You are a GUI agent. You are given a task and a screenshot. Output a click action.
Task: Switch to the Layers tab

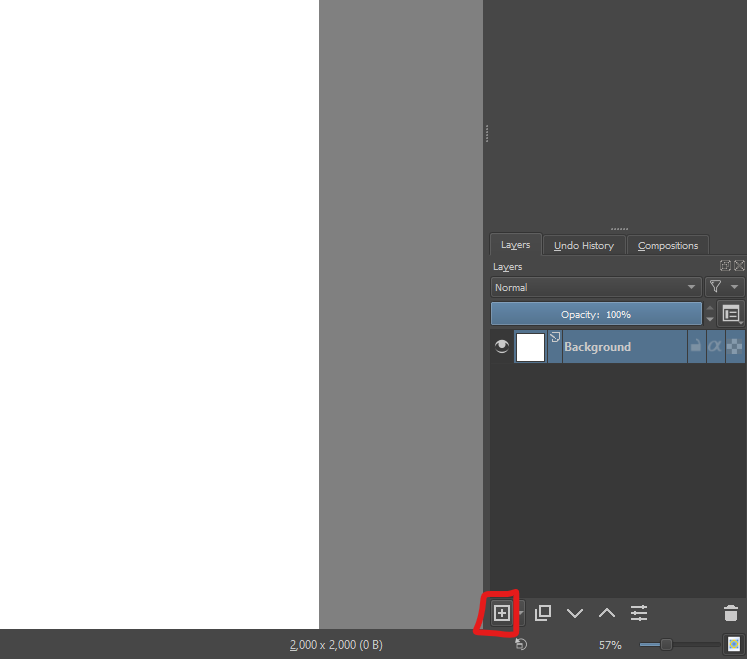(515, 245)
